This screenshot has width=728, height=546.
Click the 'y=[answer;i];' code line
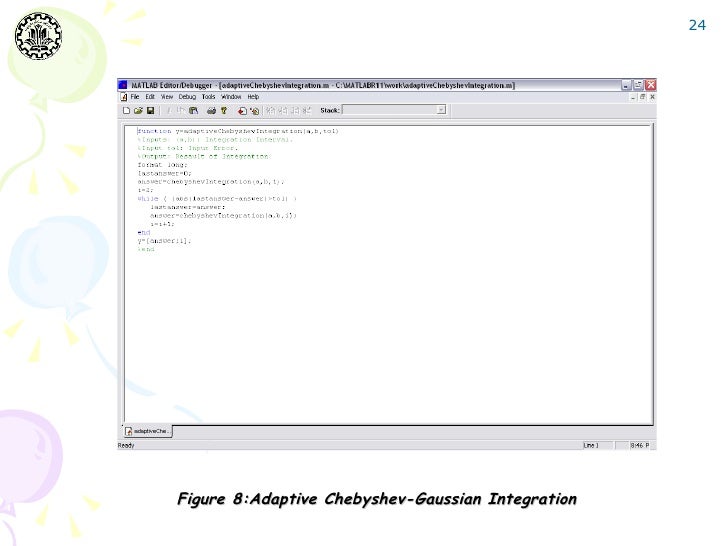(x=164, y=241)
